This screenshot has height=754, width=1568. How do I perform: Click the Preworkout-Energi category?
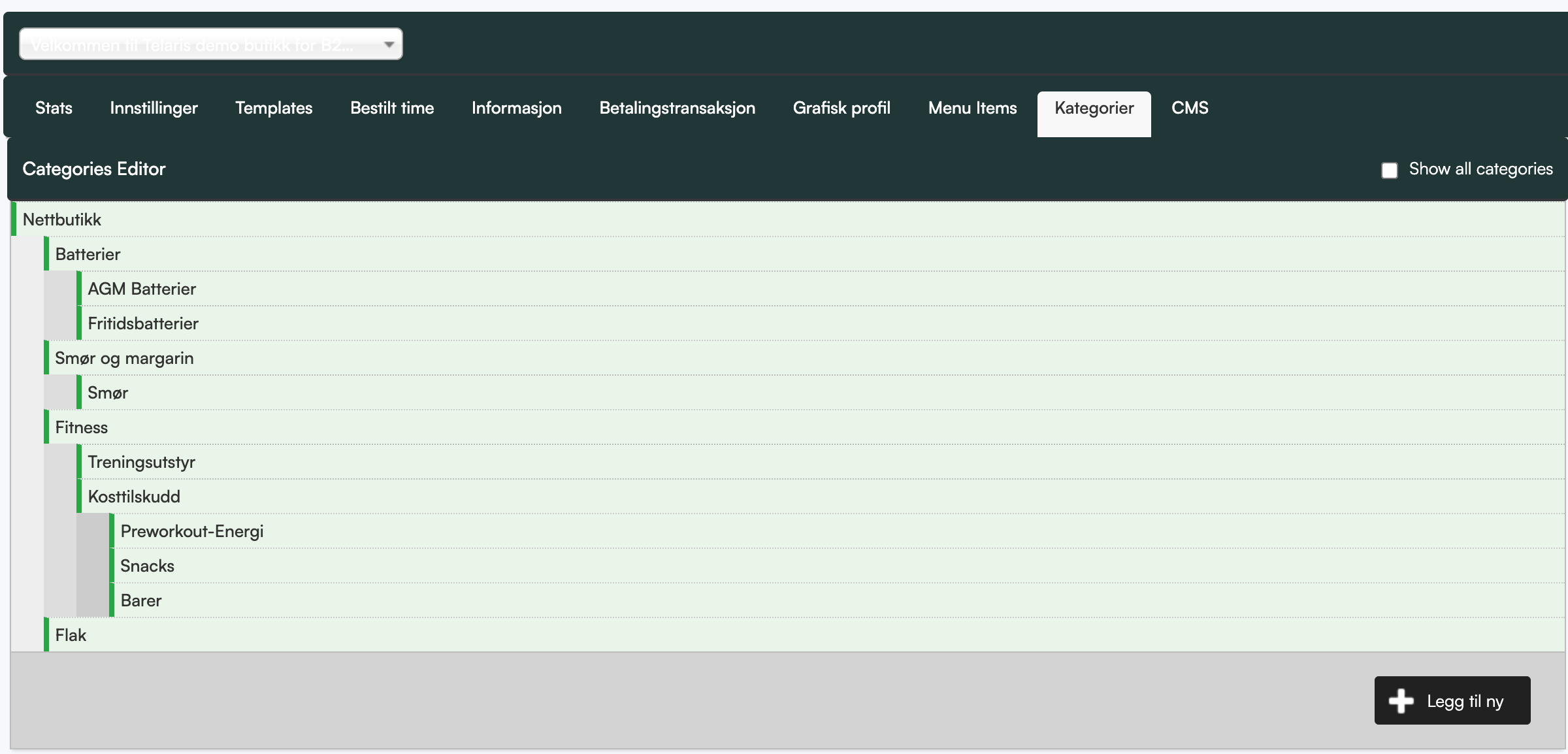click(192, 531)
